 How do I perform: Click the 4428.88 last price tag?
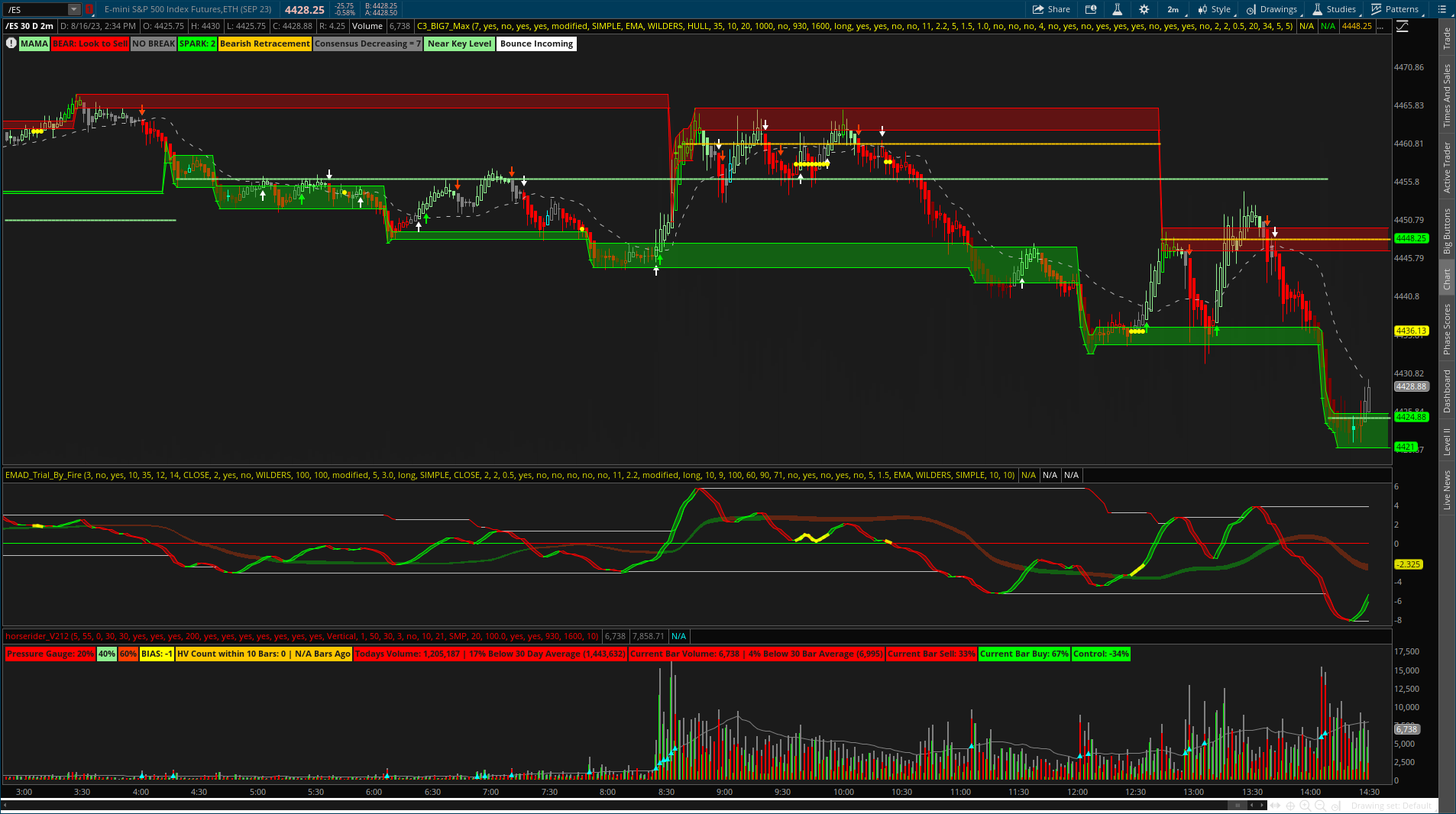pos(1411,386)
